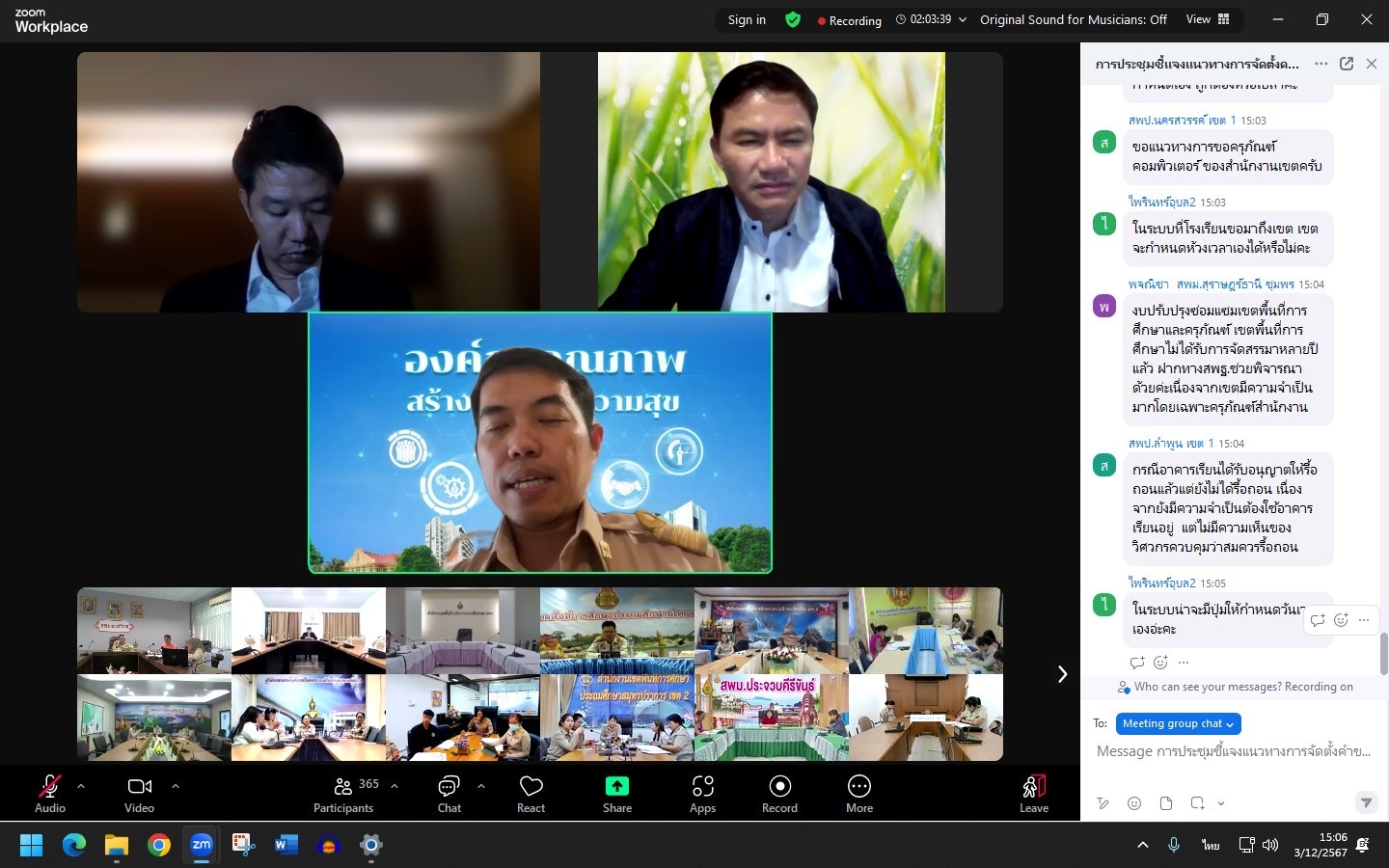Select the active speaker video tile
This screenshot has width=1389, height=868.
pos(540,443)
